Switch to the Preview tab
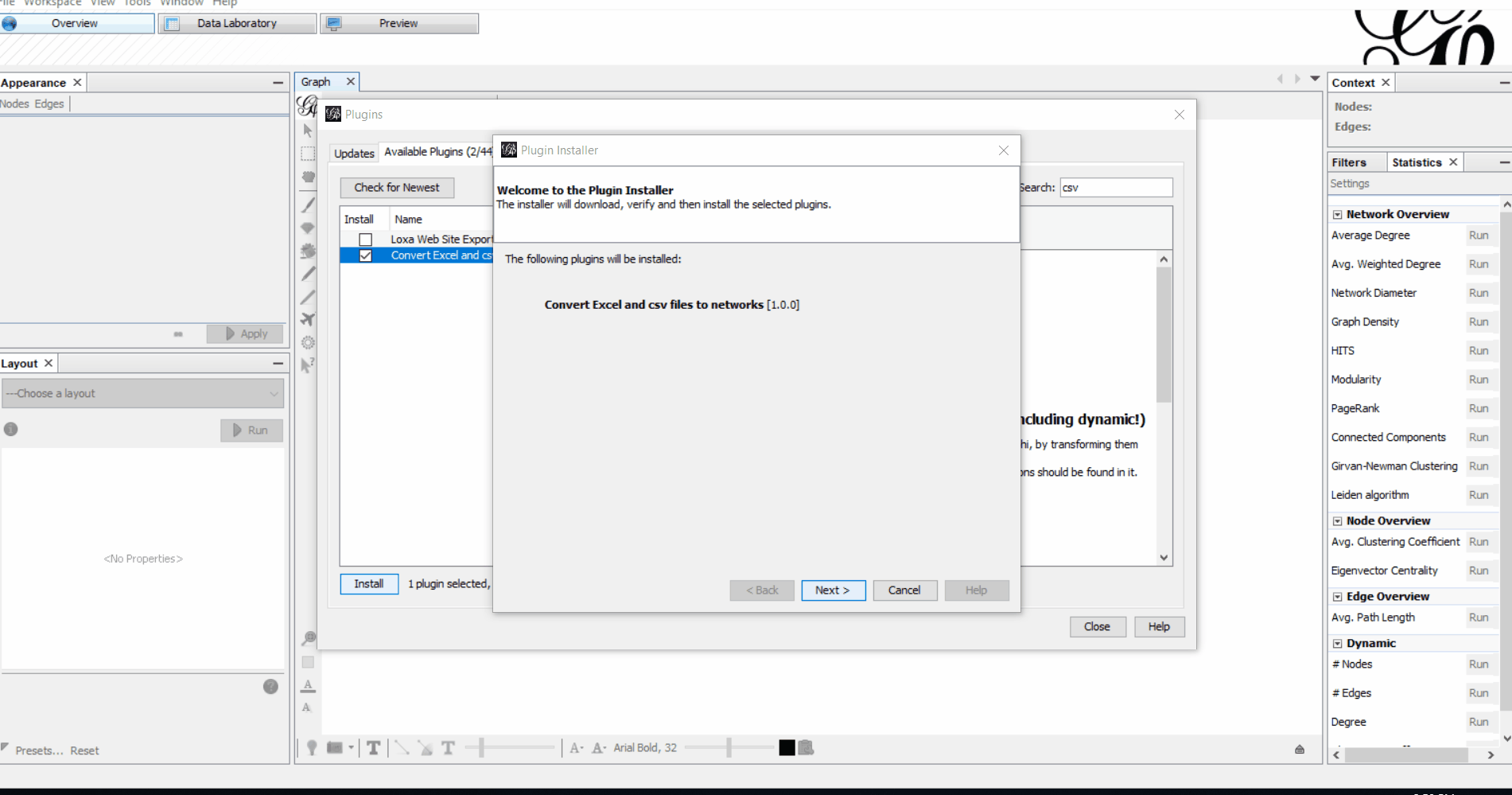 [398, 23]
